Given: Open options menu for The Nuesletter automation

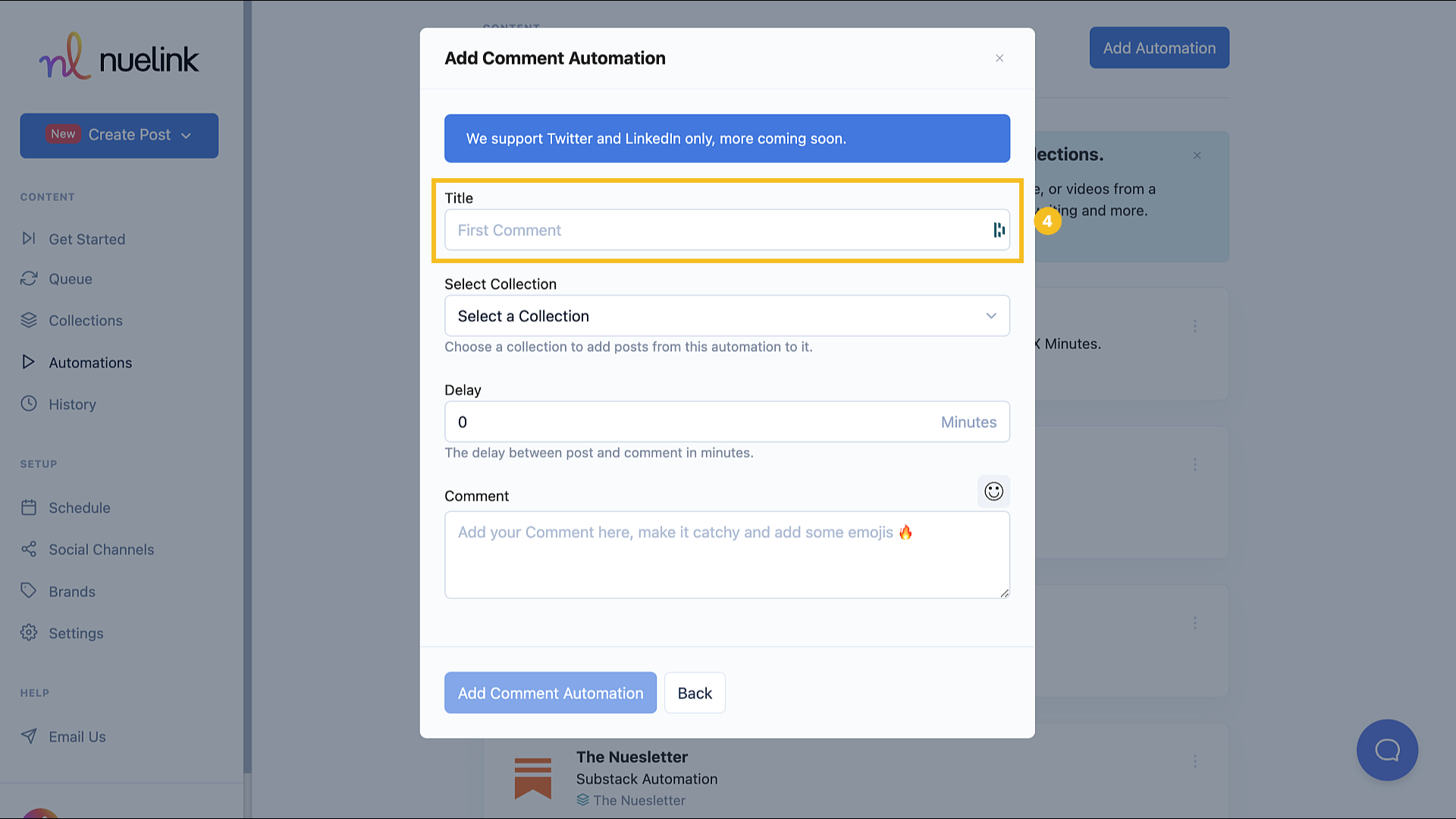Looking at the screenshot, I should (1195, 761).
